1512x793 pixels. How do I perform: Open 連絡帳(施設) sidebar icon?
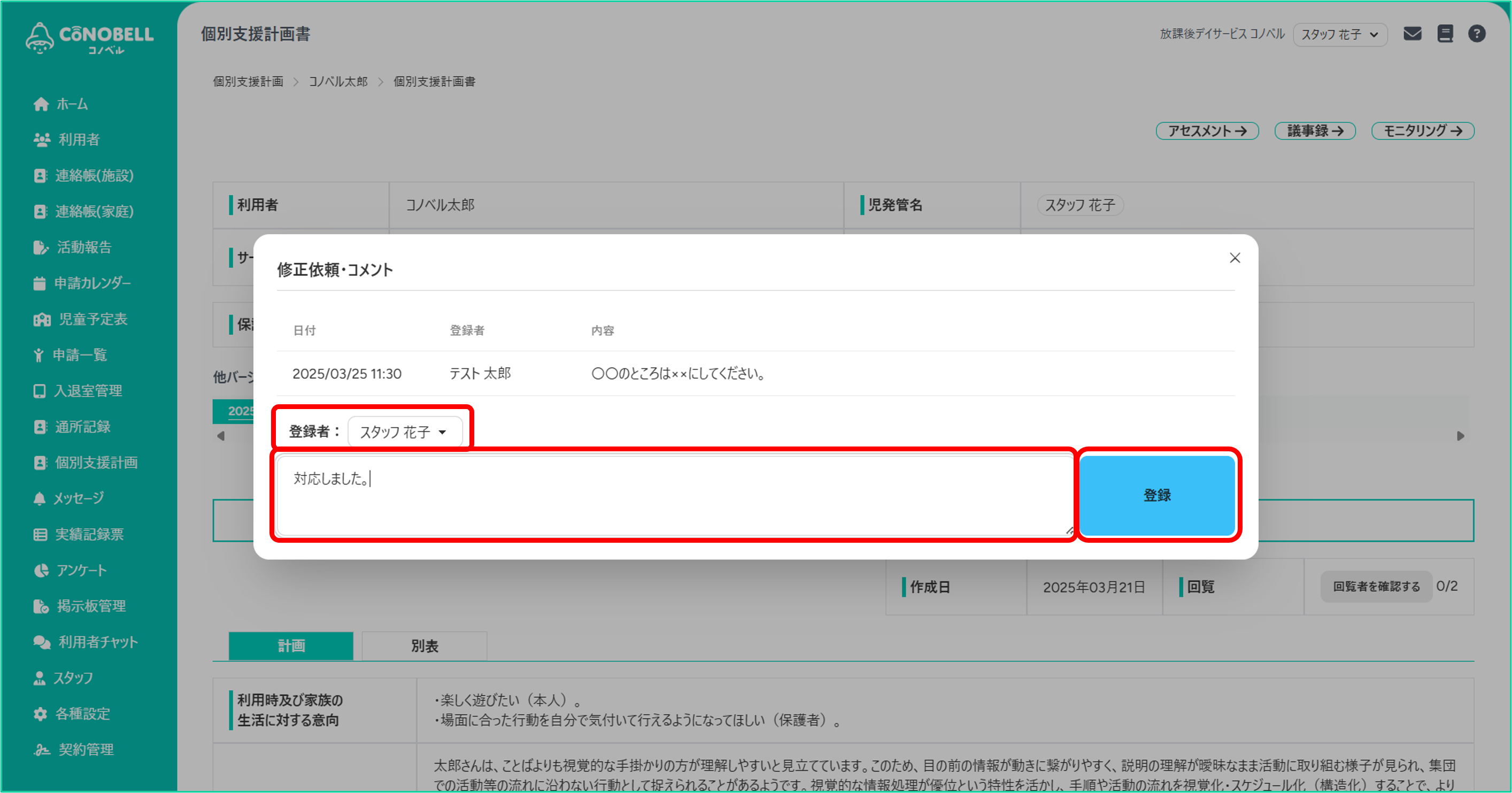coord(40,175)
